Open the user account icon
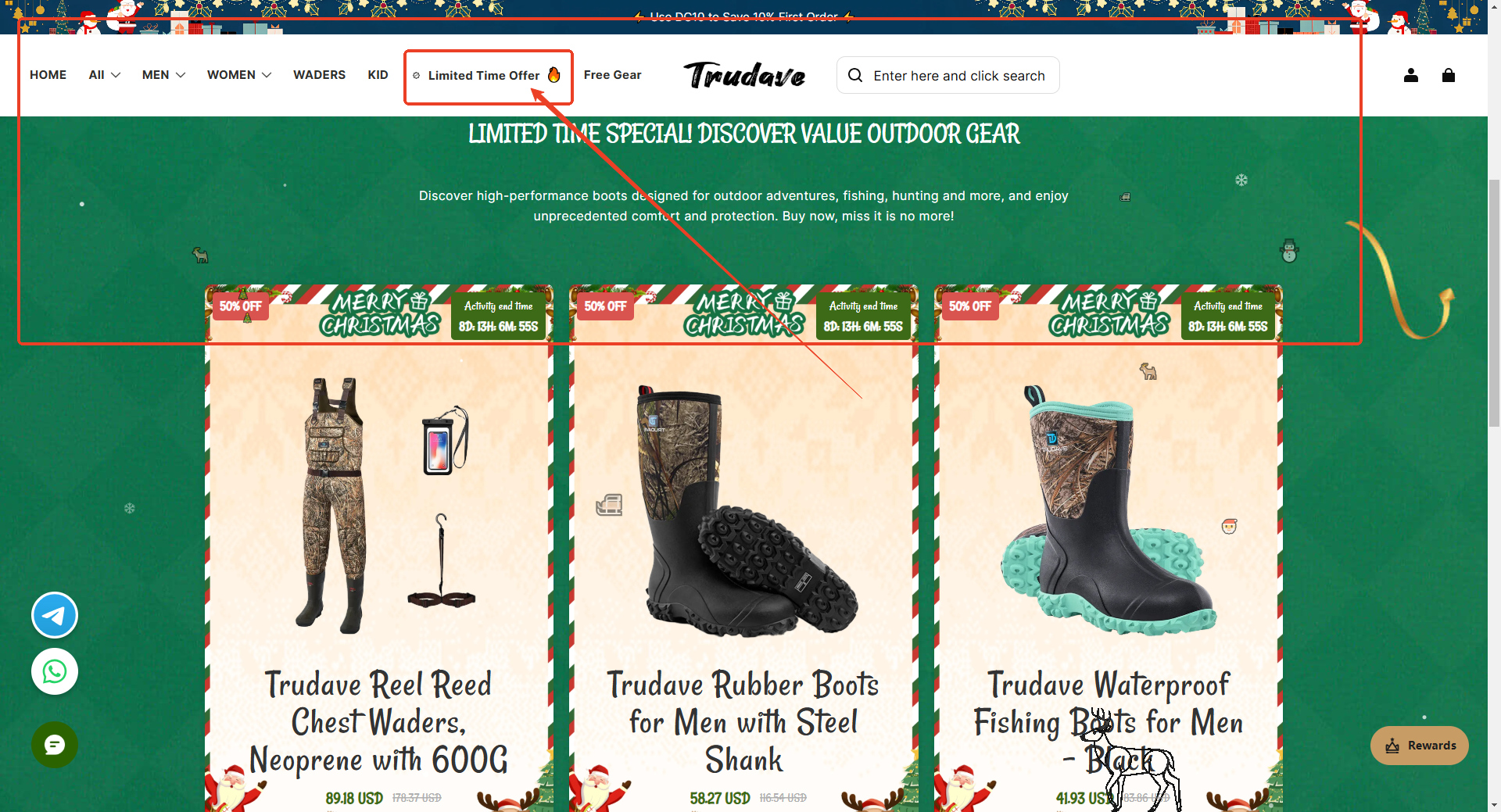The height and width of the screenshot is (812, 1501). pos(1411,75)
